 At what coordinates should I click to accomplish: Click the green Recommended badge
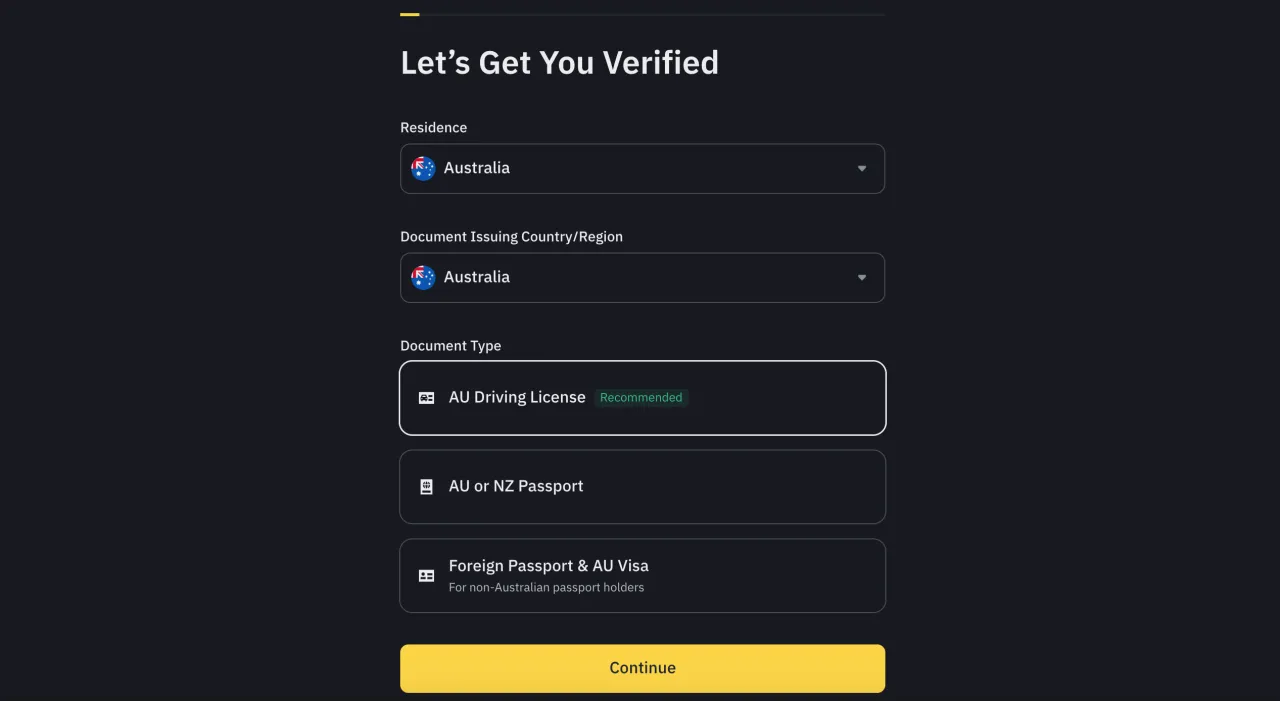[x=641, y=398]
